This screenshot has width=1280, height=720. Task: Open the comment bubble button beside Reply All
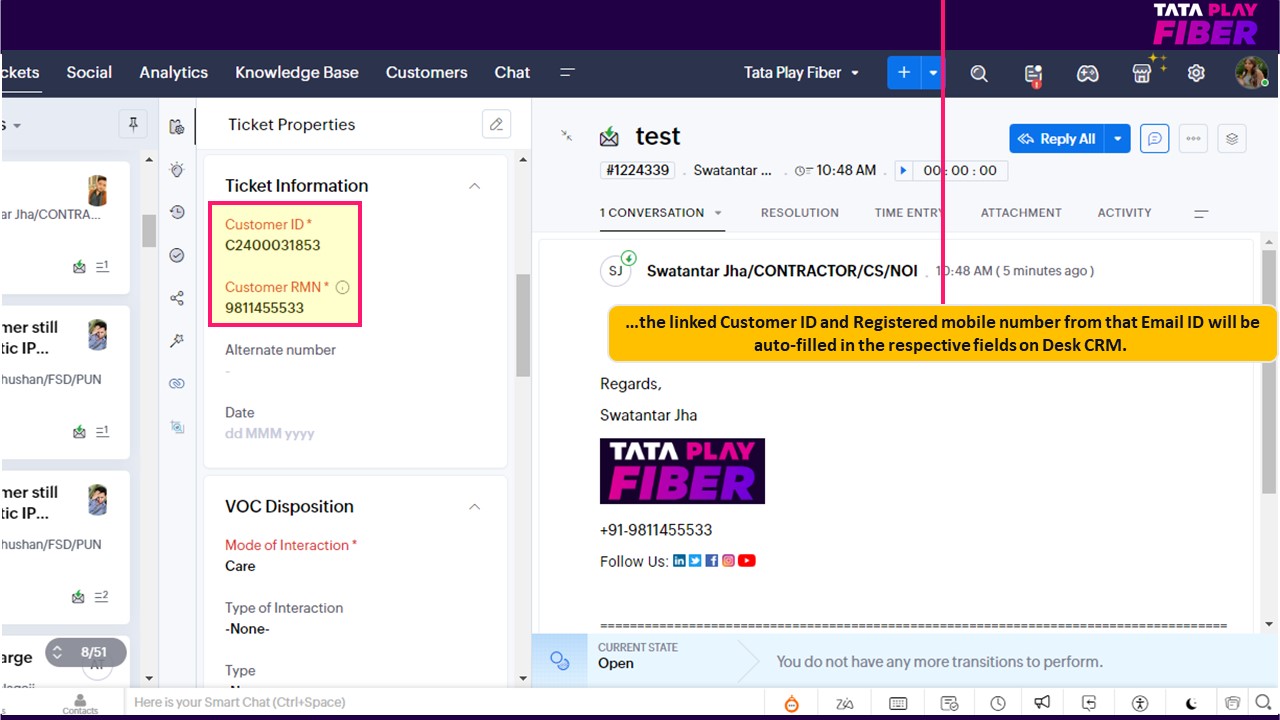pyautogui.click(x=1154, y=139)
